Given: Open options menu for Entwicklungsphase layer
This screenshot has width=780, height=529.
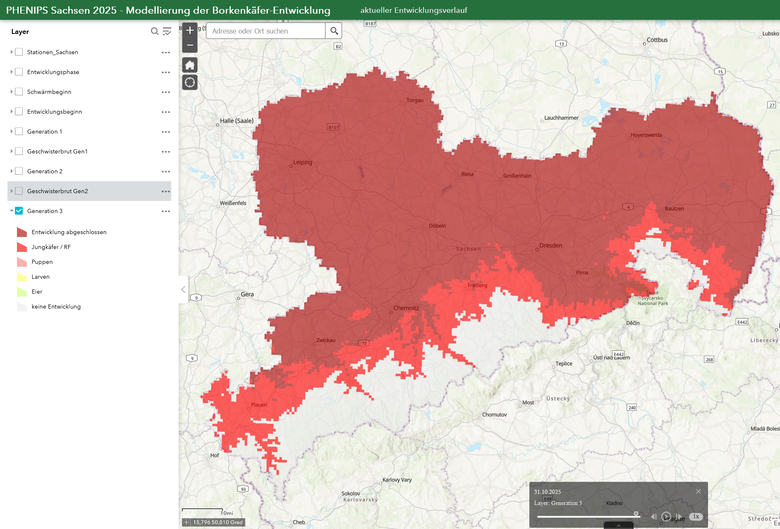Looking at the screenshot, I should 166,72.
